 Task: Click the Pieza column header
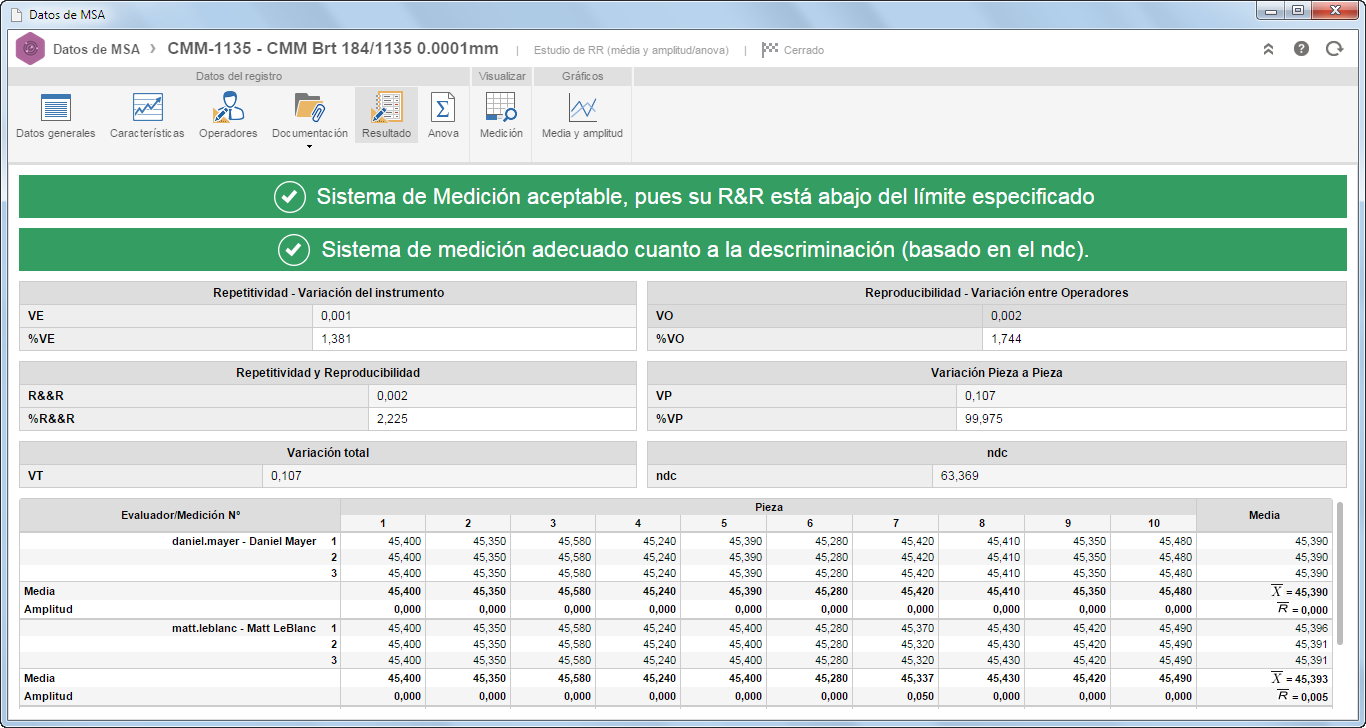click(768, 507)
